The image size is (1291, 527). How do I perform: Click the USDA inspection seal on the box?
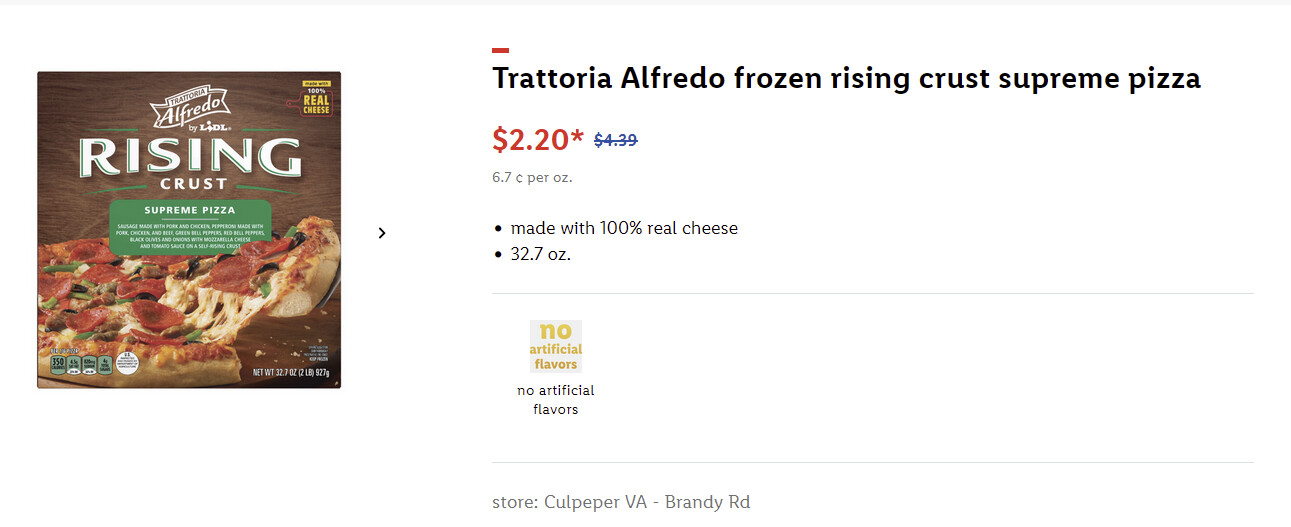click(x=129, y=364)
